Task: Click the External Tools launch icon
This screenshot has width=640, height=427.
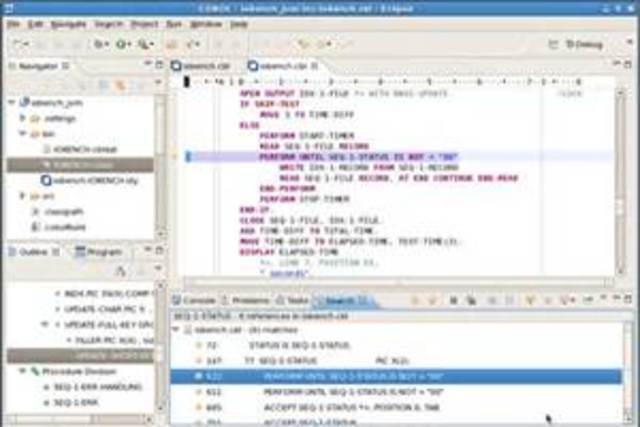Action: tap(143, 44)
